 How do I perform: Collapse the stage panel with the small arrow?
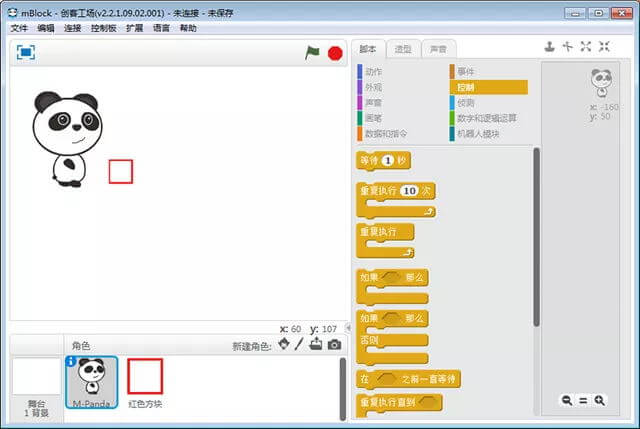(x=348, y=328)
